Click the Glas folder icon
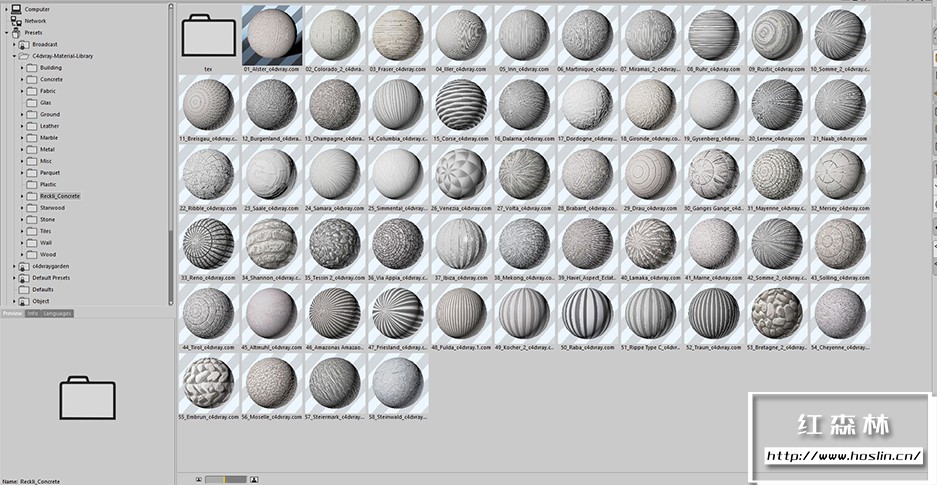 (32, 103)
